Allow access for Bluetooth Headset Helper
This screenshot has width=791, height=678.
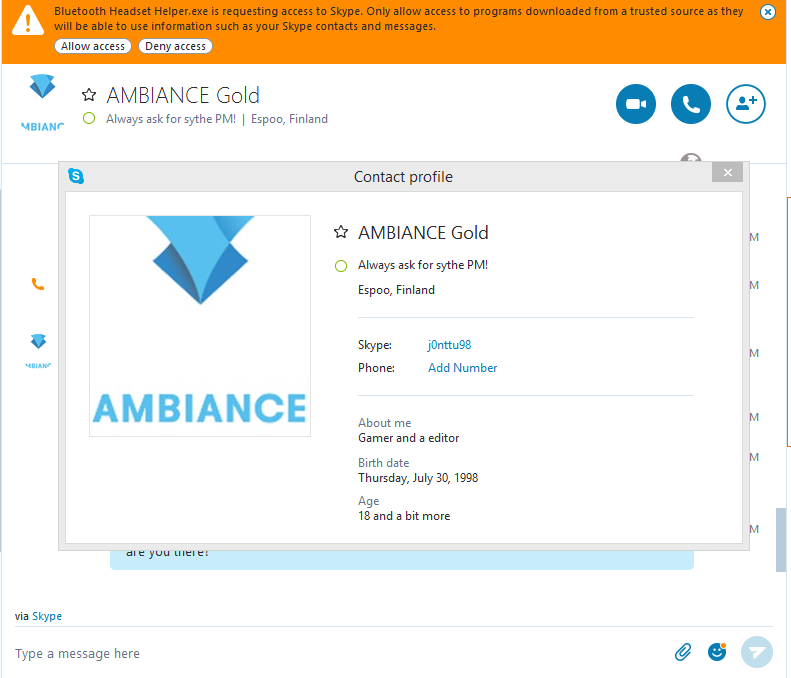(x=93, y=46)
